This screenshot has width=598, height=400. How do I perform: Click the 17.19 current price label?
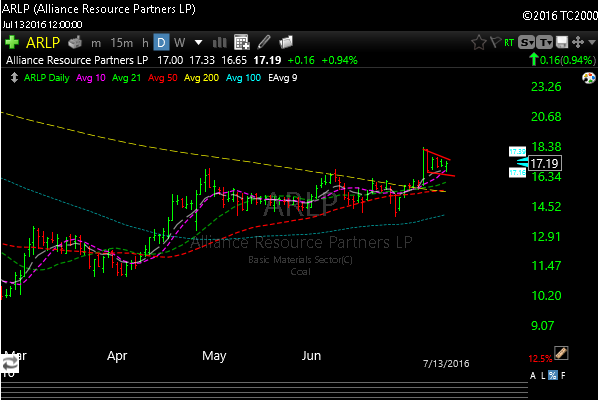tap(544, 163)
